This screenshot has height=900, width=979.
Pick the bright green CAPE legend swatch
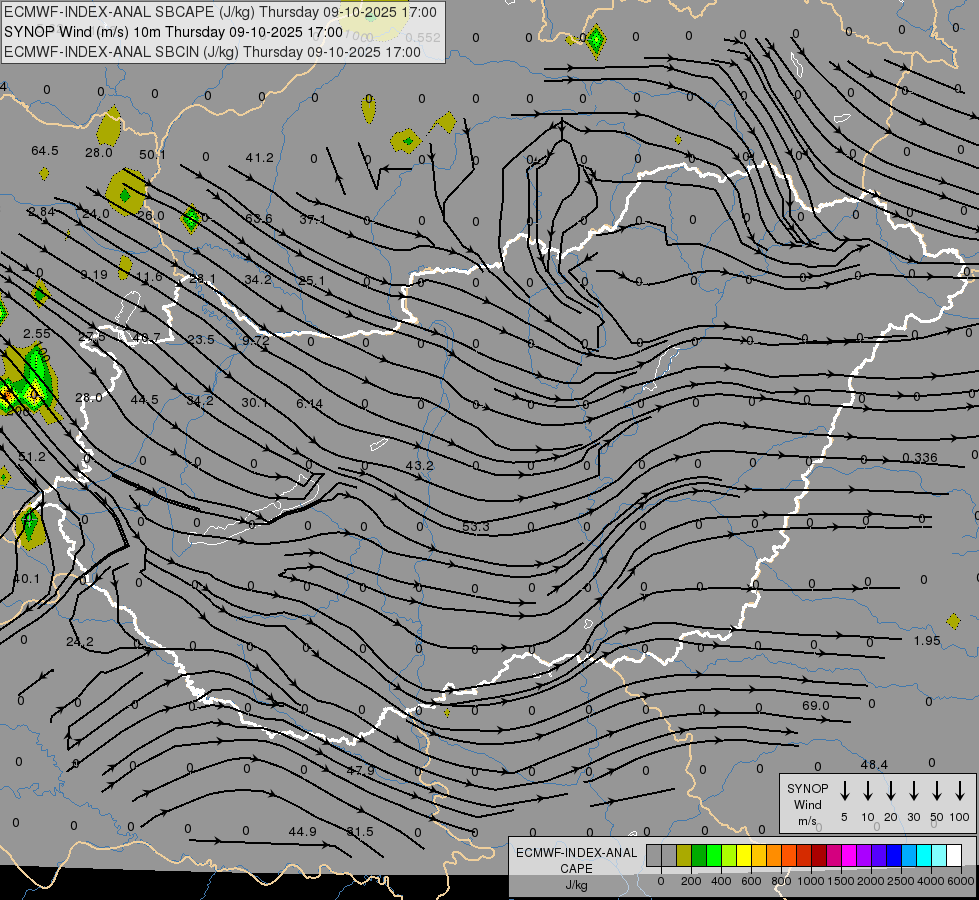pyautogui.click(x=714, y=856)
